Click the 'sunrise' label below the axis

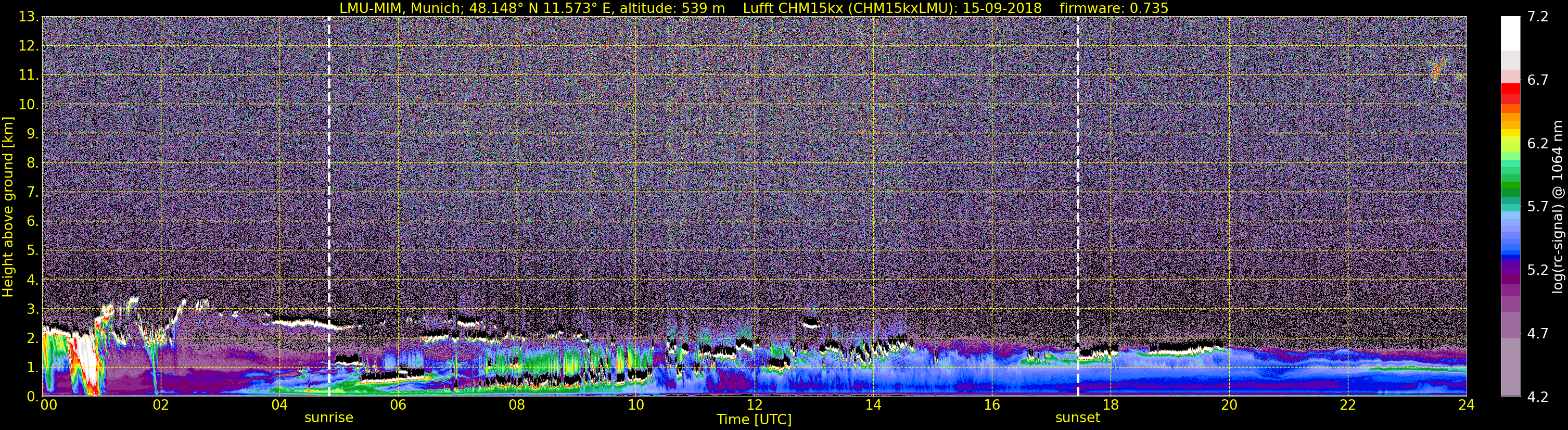click(x=329, y=418)
